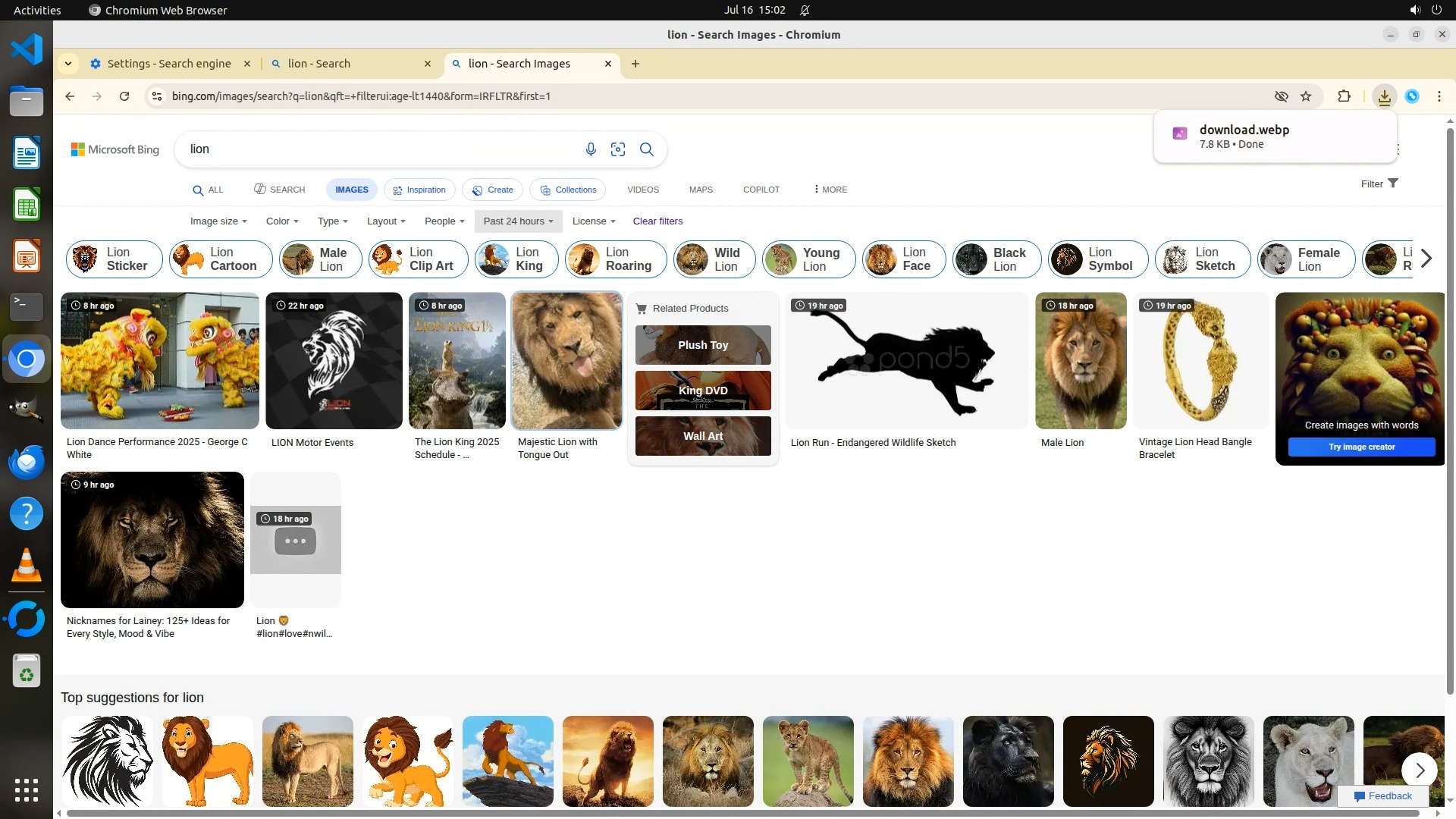Click the tracking protection eye icon
This screenshot has width=1456, height=819.
click(1281, 96)
